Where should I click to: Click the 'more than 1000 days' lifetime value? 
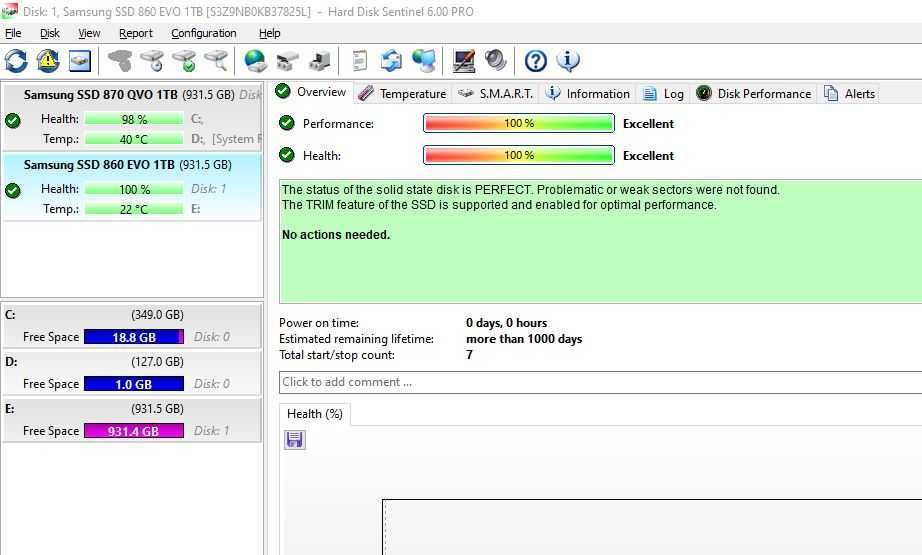point(524,339)
